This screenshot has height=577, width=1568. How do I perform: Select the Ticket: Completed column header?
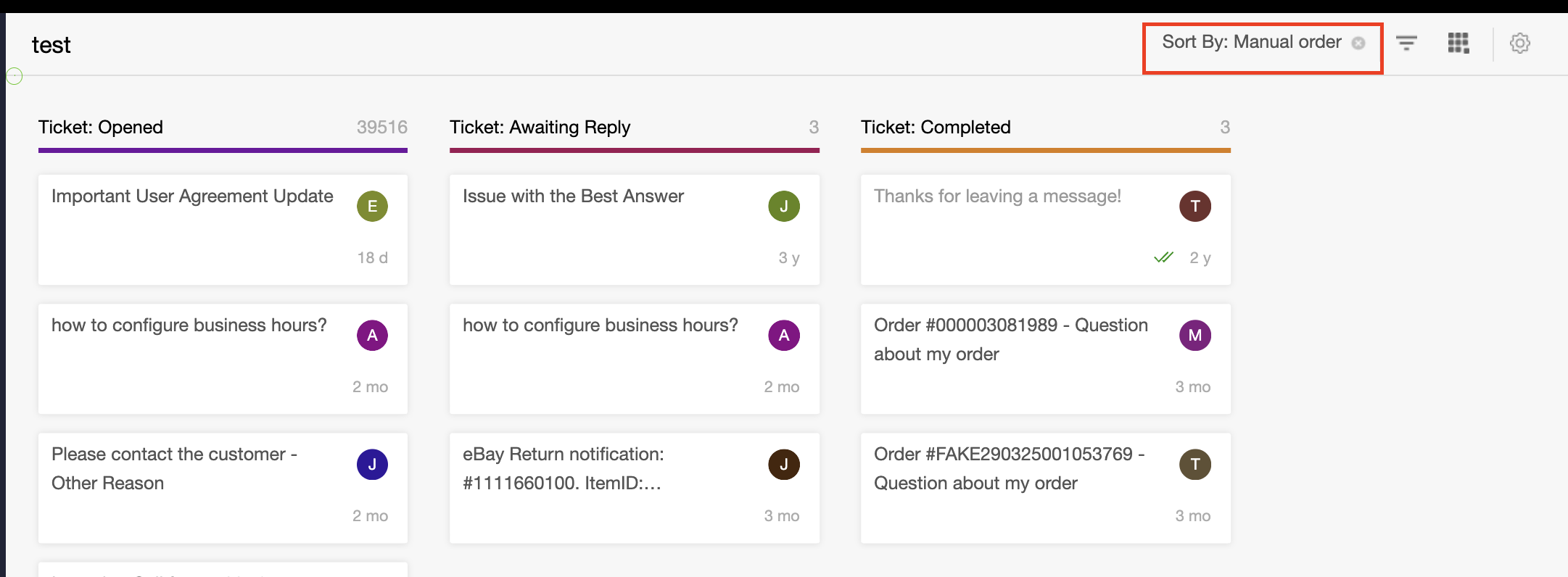pos(936,127)
